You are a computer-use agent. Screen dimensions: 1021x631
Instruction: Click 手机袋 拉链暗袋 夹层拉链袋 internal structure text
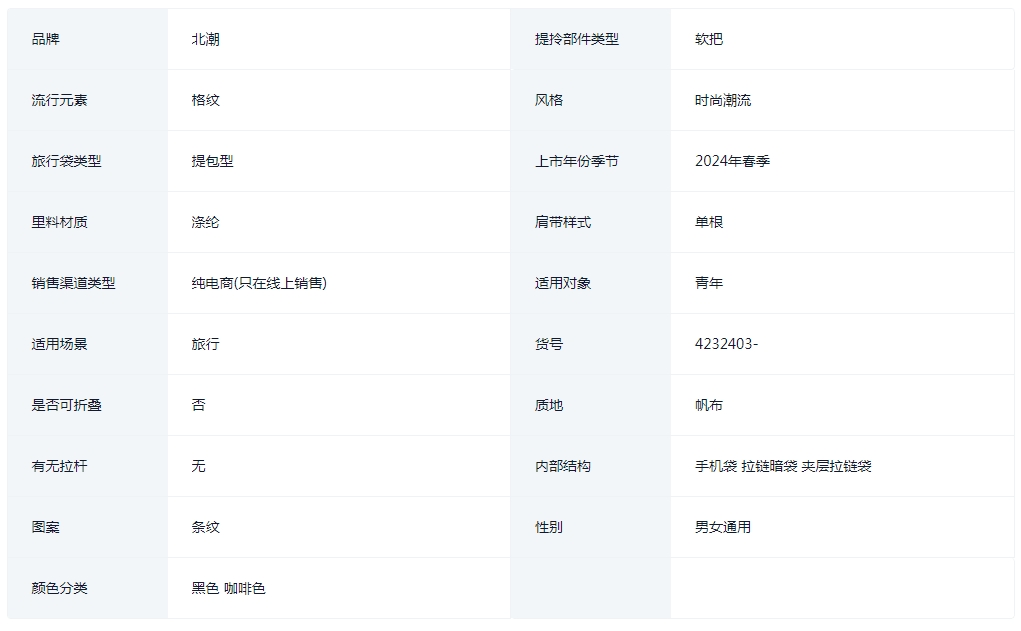[x=783, y=466]
